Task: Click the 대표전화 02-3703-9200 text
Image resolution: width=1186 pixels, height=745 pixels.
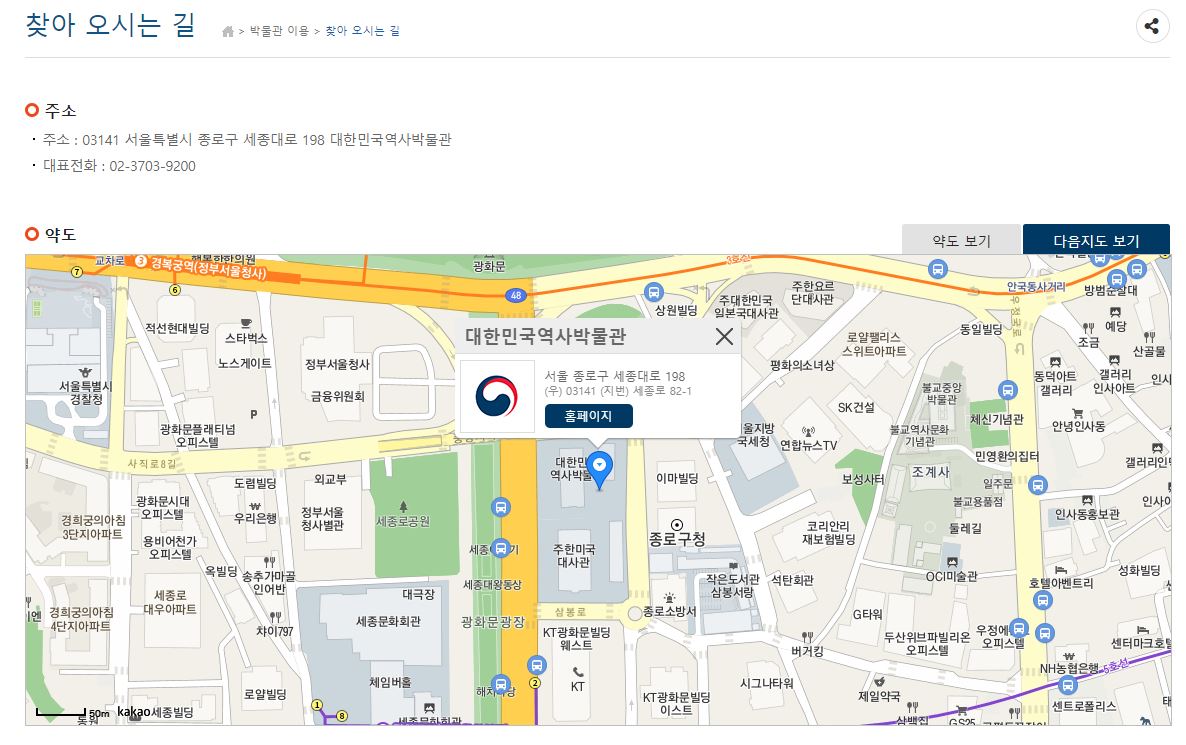Action: pos(119,166)
